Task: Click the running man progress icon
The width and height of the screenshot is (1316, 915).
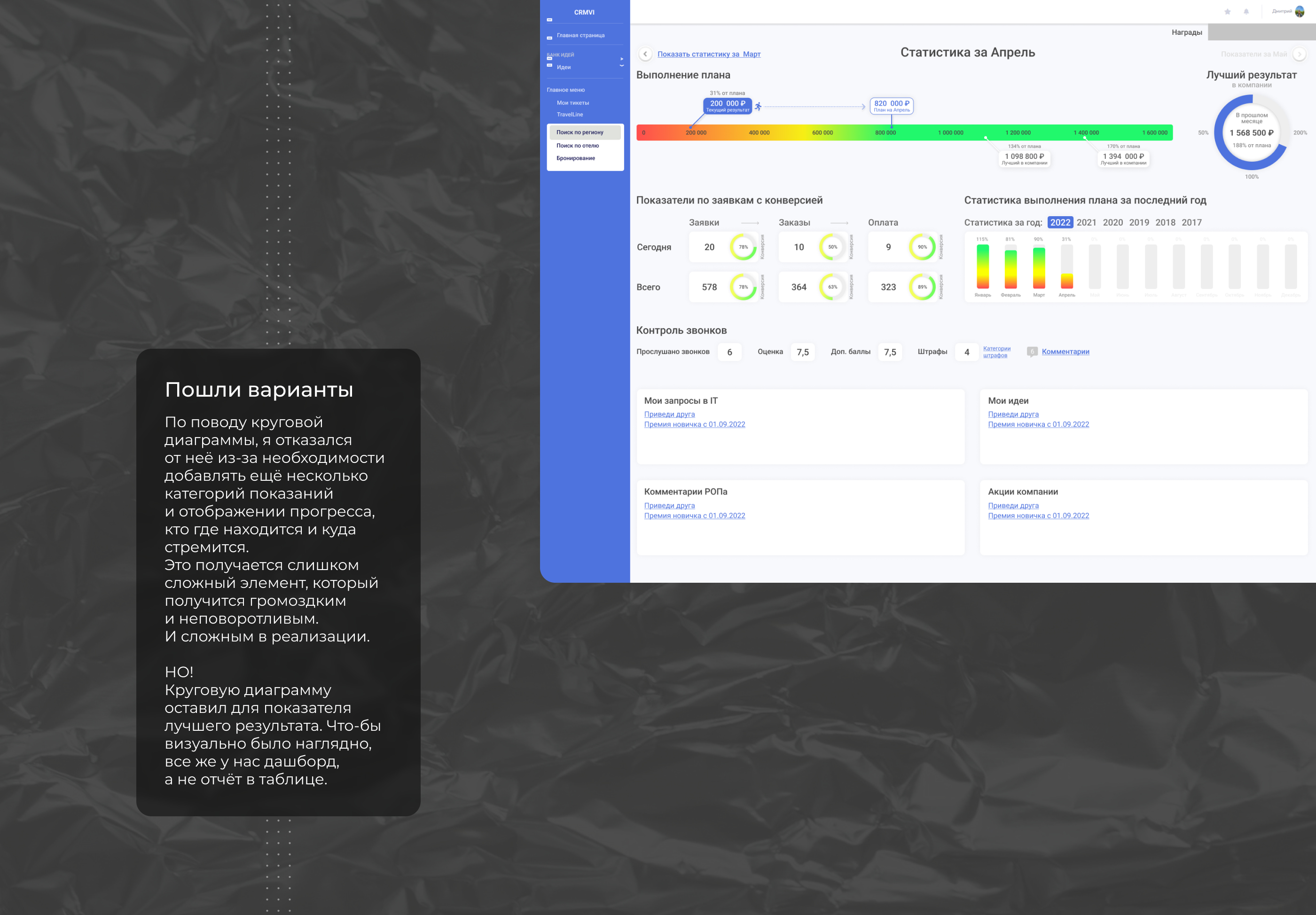Action: pyautogui.click(x=758, y=106)
